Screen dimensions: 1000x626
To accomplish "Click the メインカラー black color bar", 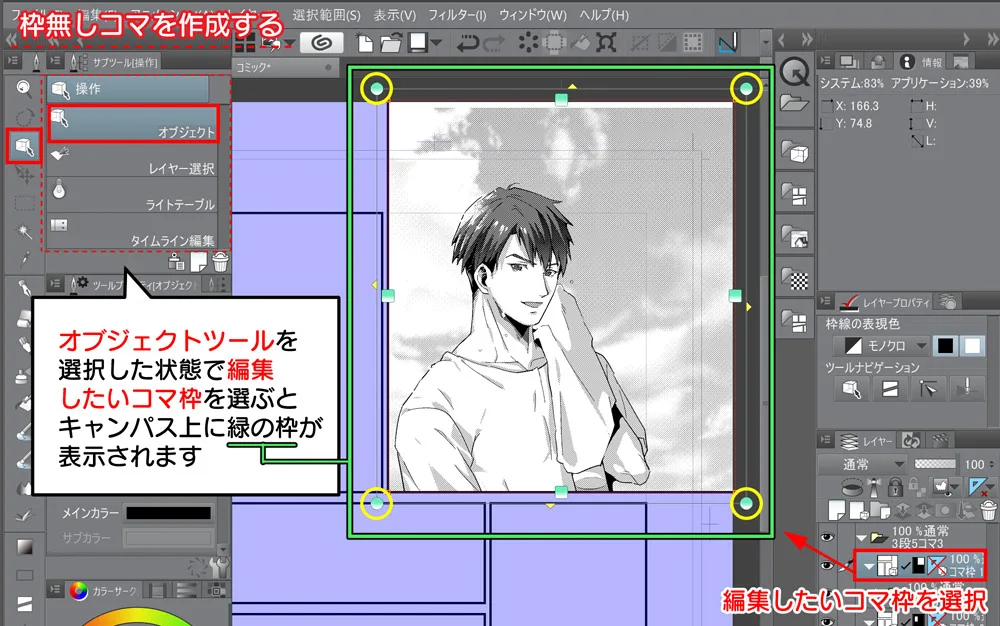I will coord(168,513).
